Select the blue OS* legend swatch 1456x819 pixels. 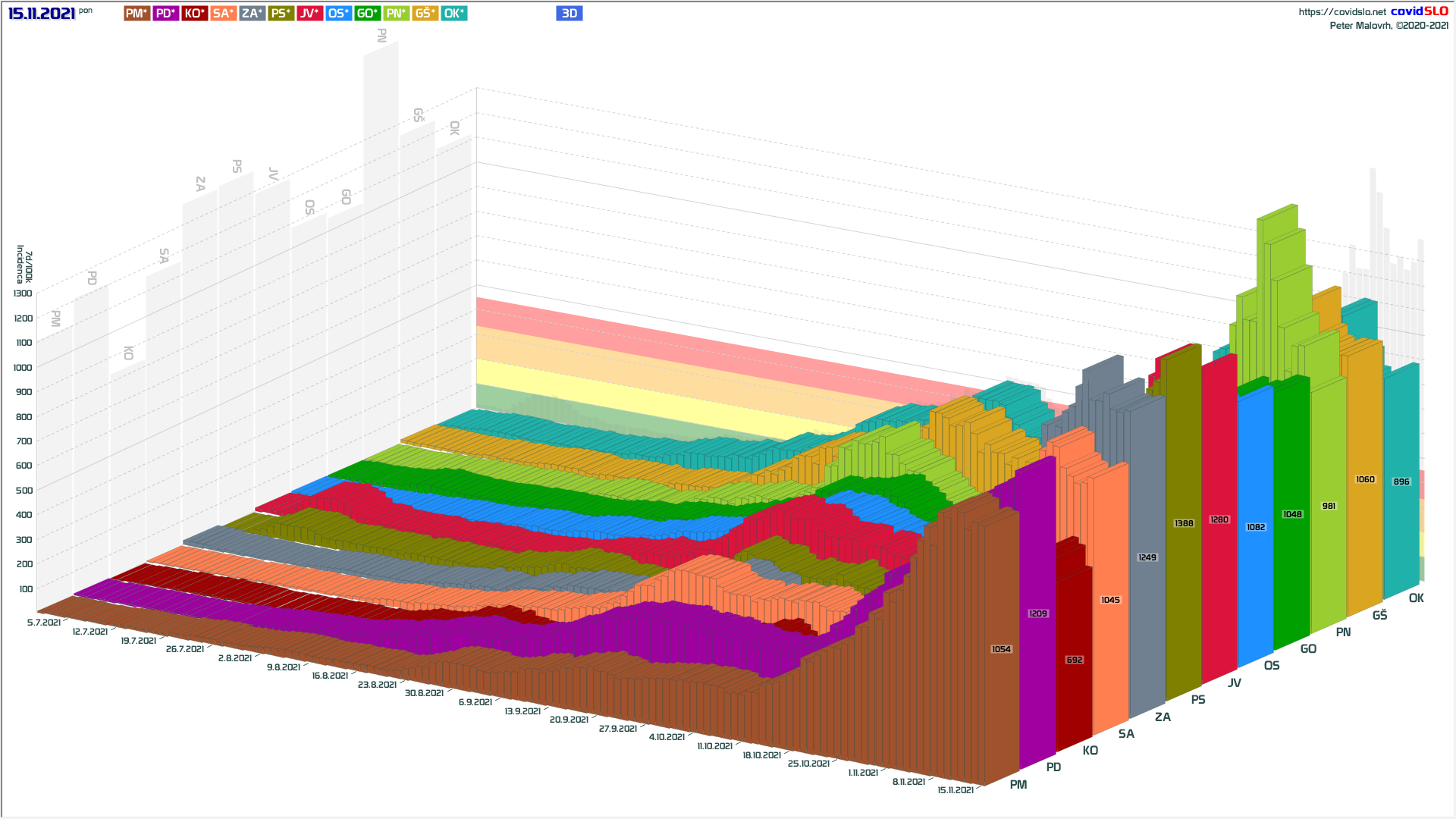338,14
